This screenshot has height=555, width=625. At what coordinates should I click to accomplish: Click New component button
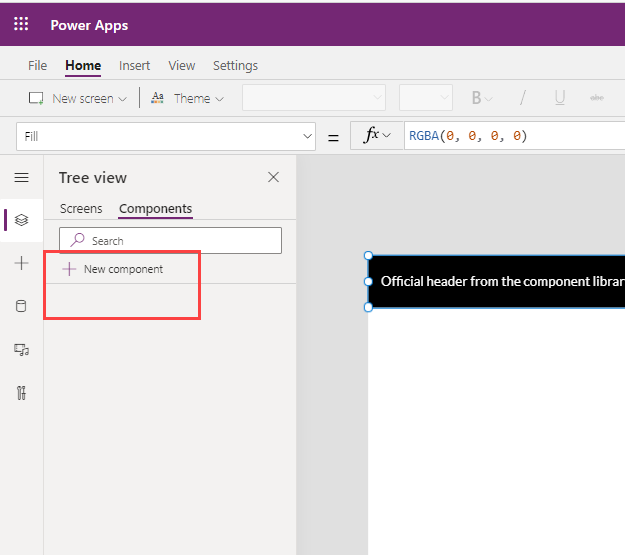click(x=113, y=269)
